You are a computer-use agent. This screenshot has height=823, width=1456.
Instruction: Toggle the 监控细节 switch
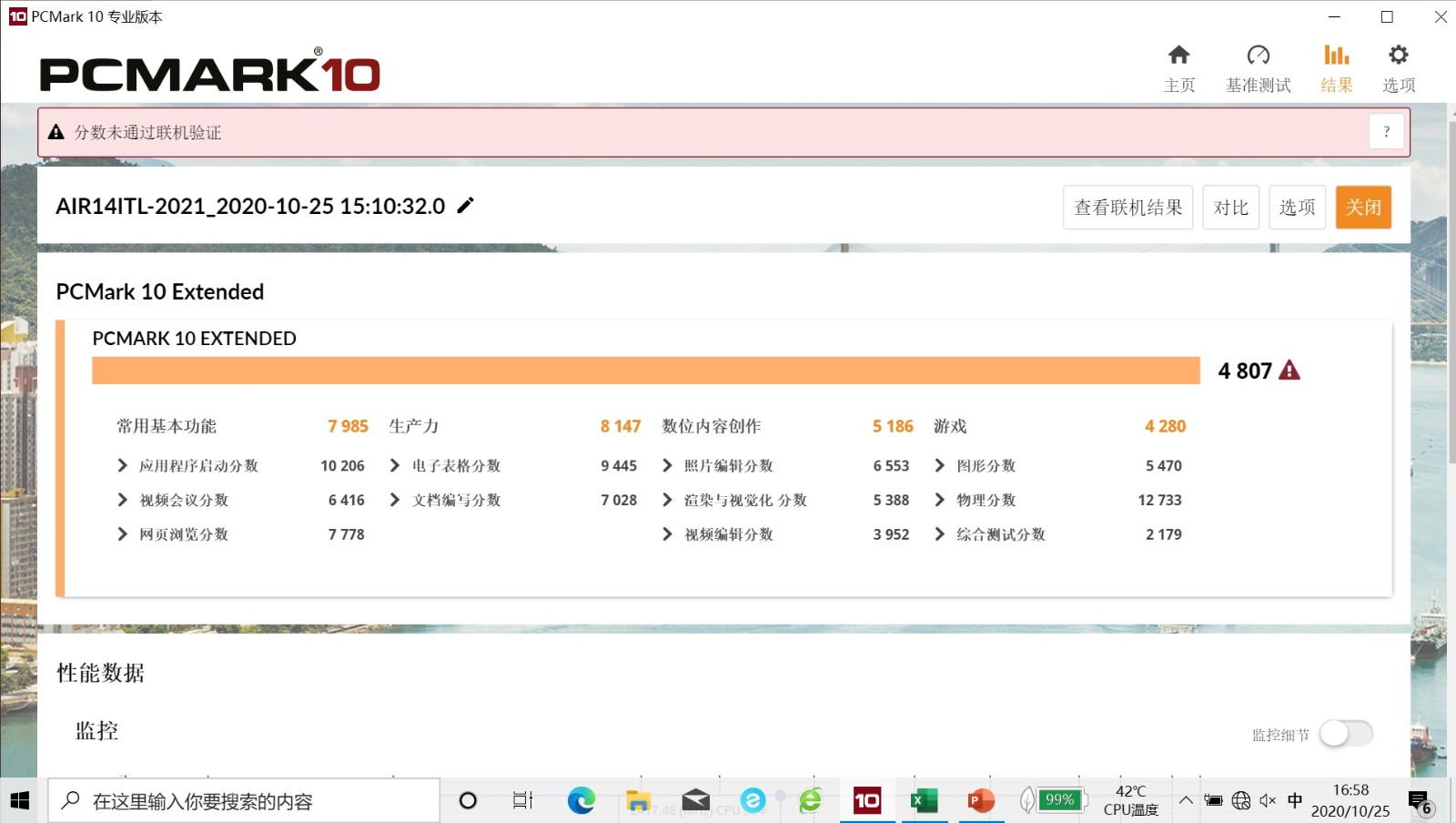(x=1346, y=733)
